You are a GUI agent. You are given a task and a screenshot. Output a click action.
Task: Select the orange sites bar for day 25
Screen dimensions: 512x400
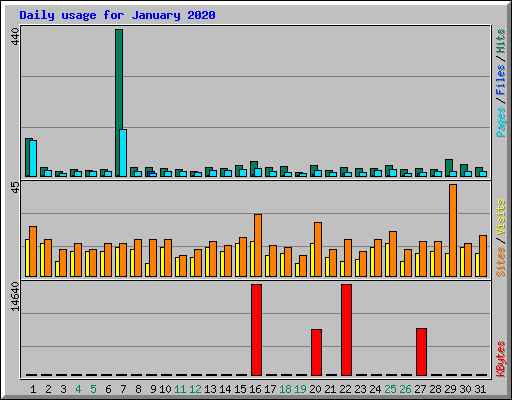click(393, 254)
